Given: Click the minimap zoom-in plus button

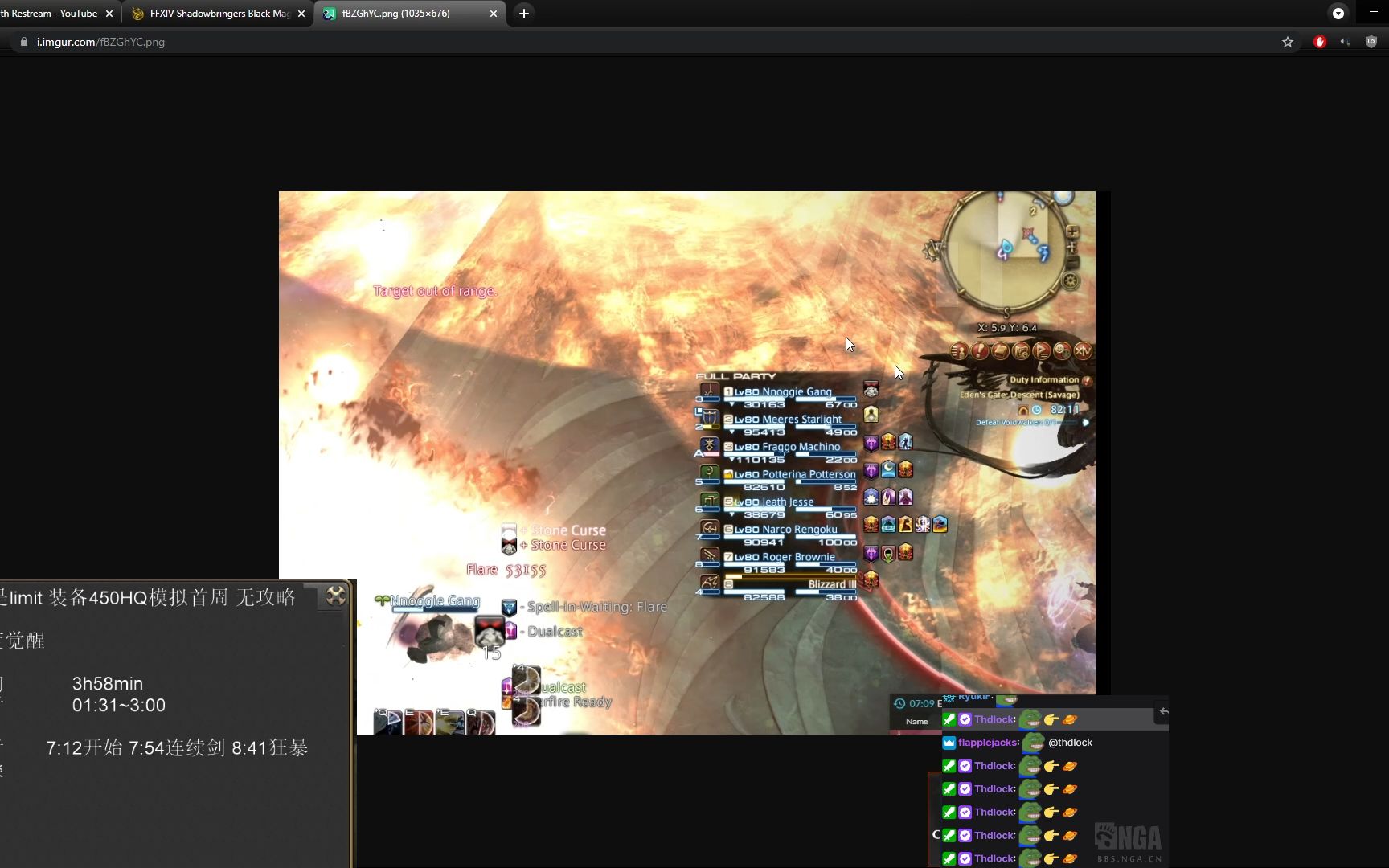Looking at the screenshot, I should (1072, 231).
